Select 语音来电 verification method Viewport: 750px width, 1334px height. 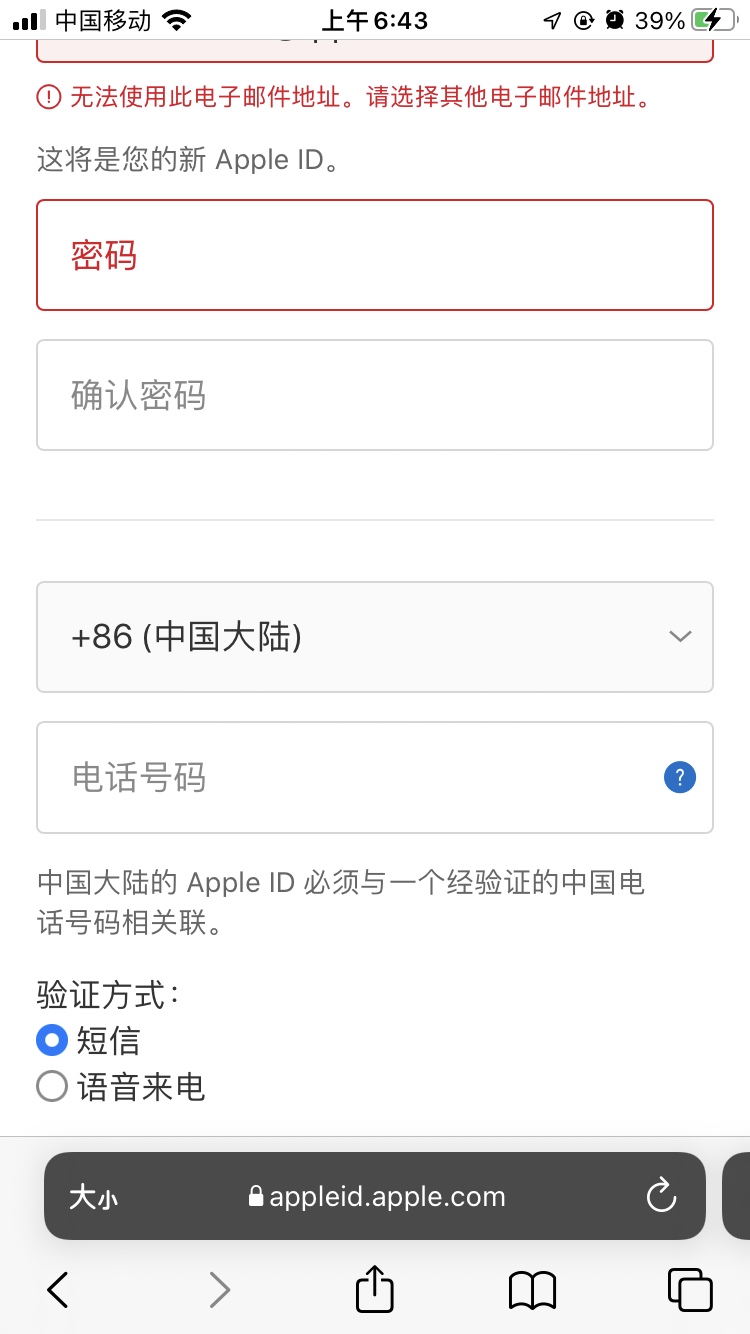pos(52,1087)
